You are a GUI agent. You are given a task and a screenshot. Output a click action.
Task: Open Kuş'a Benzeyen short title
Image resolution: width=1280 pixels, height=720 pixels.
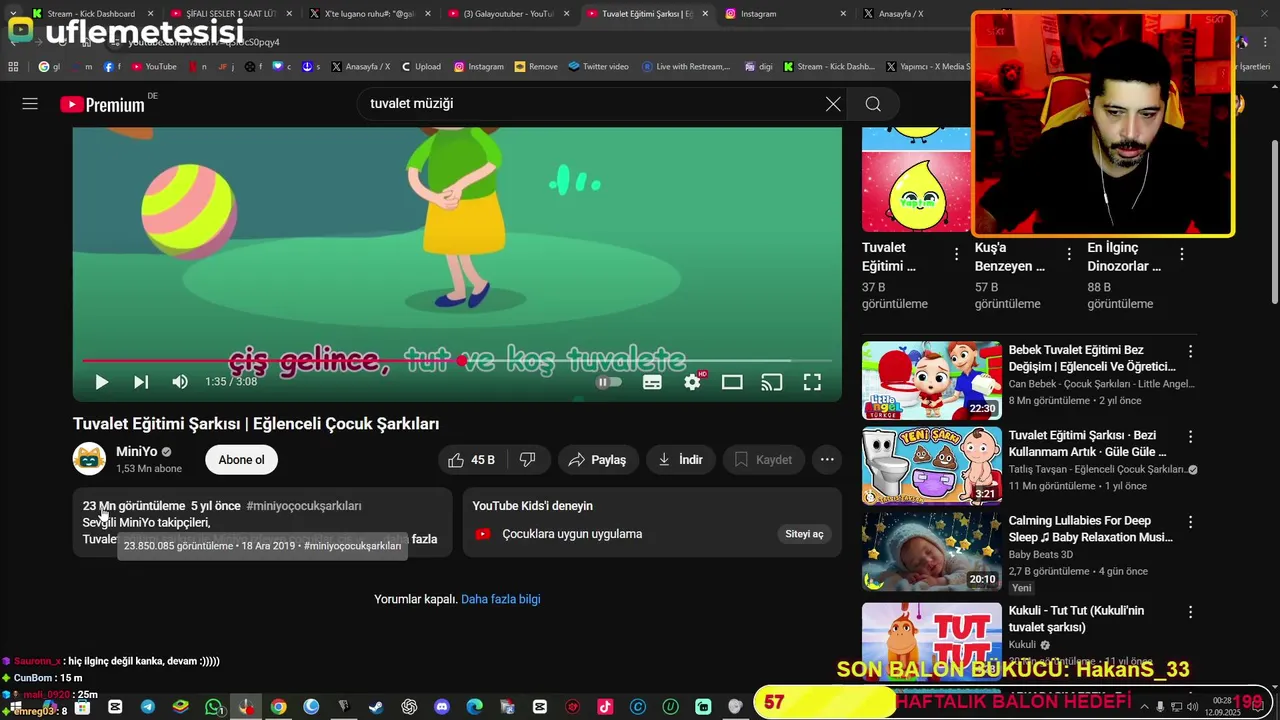[1010, 257]
